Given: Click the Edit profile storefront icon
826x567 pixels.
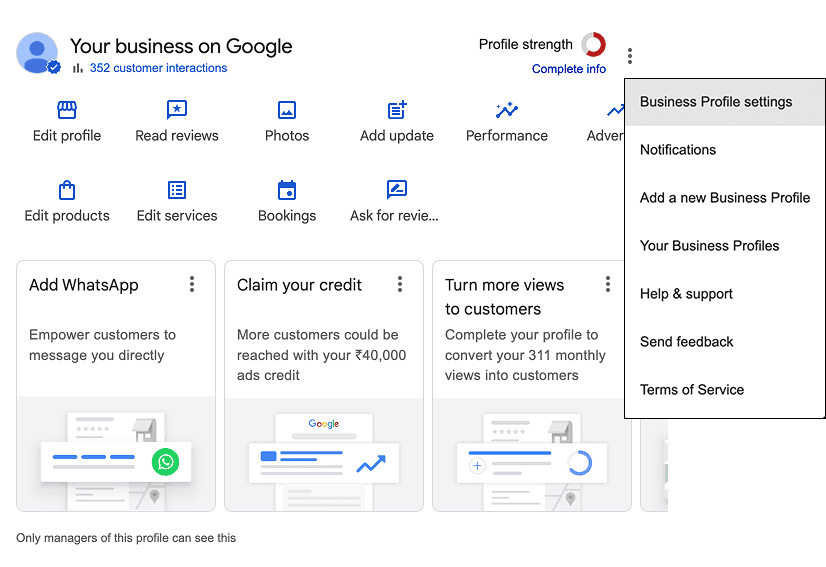Looking at the screenshot, I should pos(67,110).
